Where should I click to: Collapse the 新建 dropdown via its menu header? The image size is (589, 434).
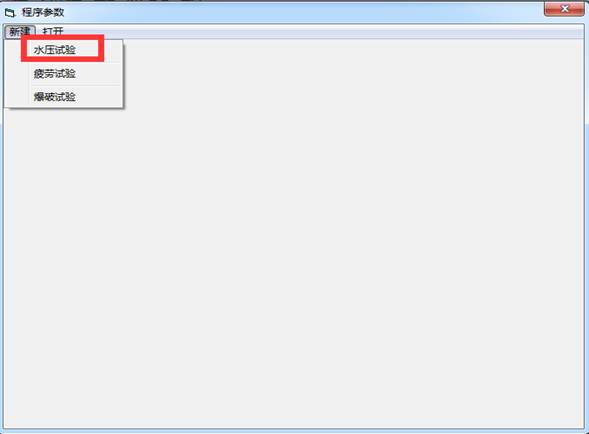(20, 32)
